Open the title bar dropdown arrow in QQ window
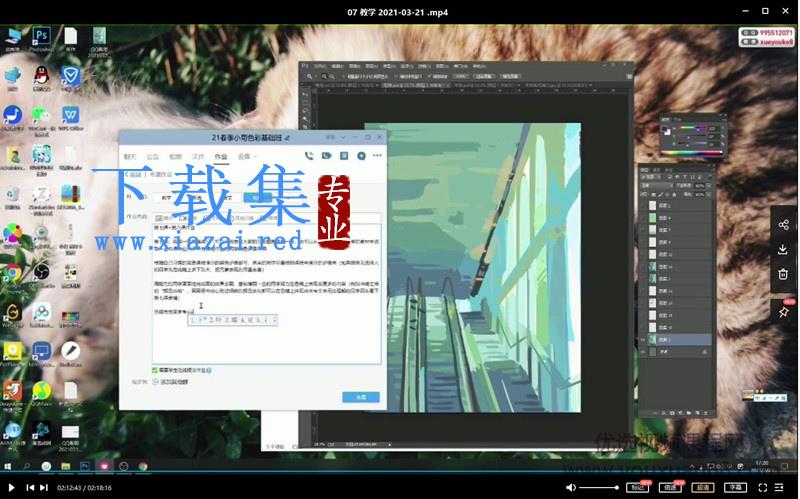The height and width of the screenshot is (499, 800). 343,137
